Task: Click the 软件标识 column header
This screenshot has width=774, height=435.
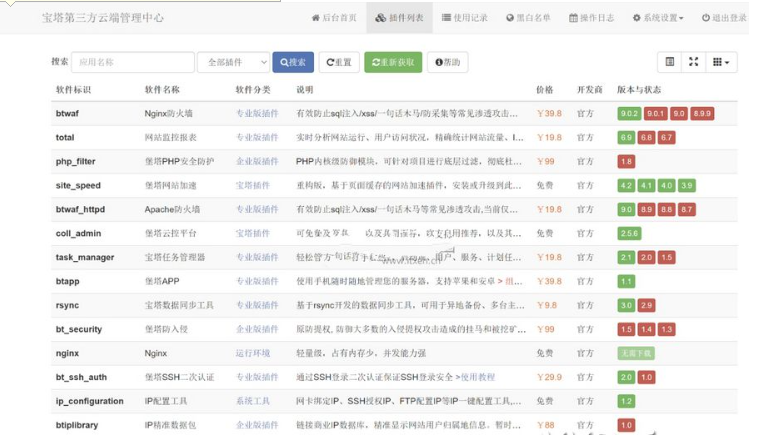Action: tap(74, 90)
